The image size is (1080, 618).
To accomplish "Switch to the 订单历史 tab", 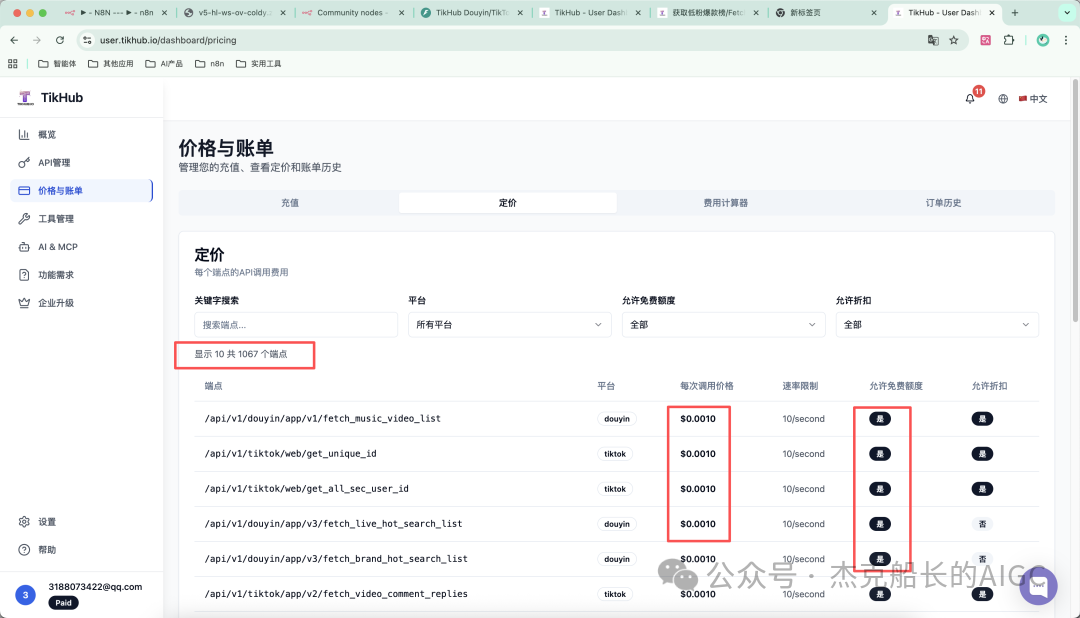I will [943, 203].
